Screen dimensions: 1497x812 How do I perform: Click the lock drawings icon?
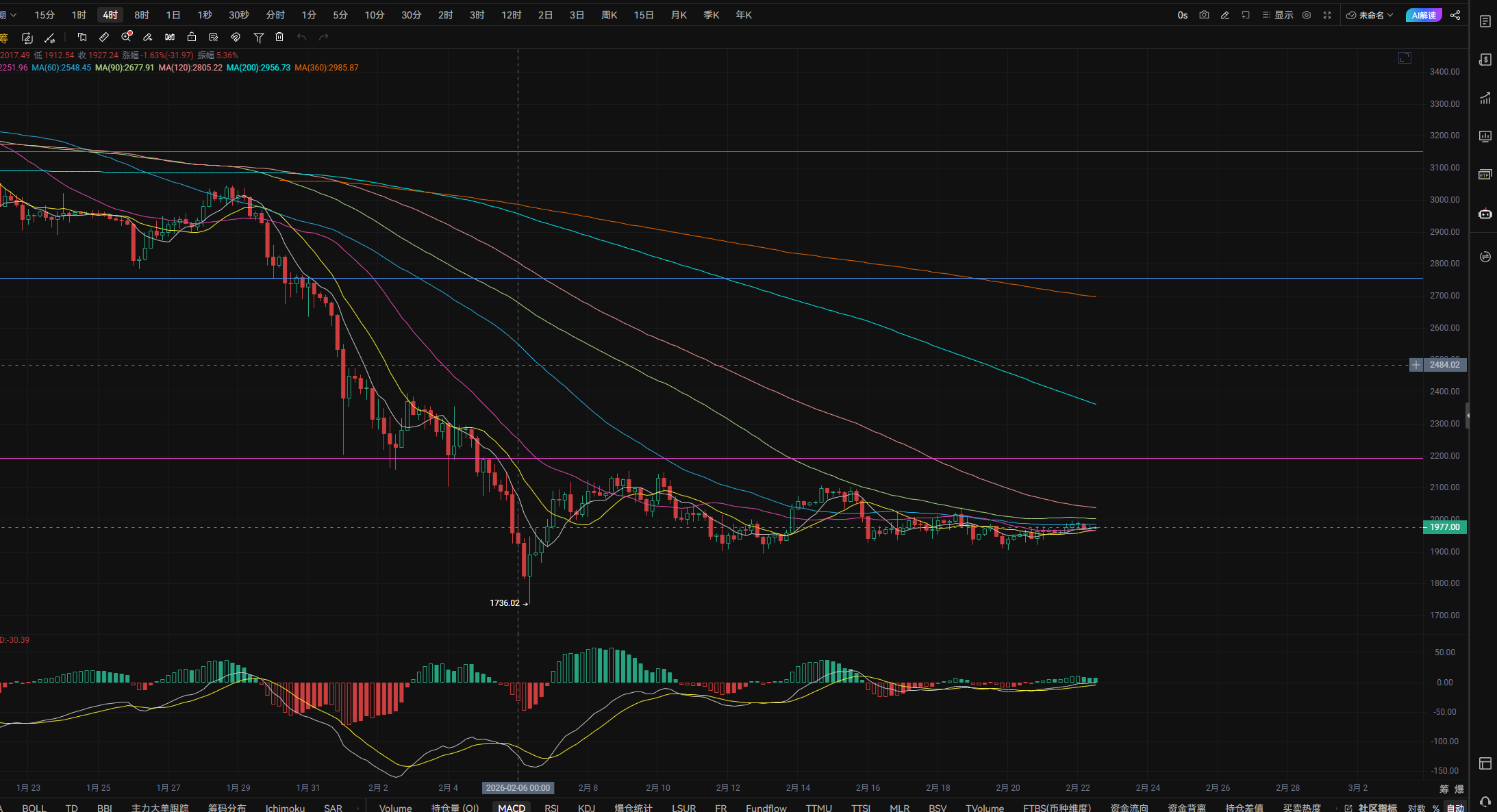192,37
